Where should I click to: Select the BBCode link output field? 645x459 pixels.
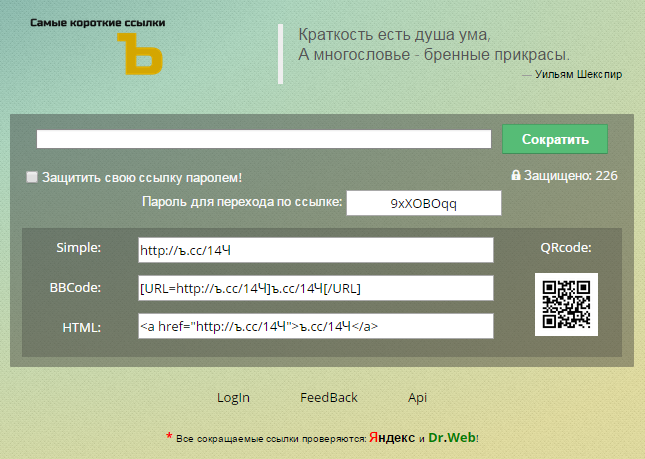click(316, 288)
